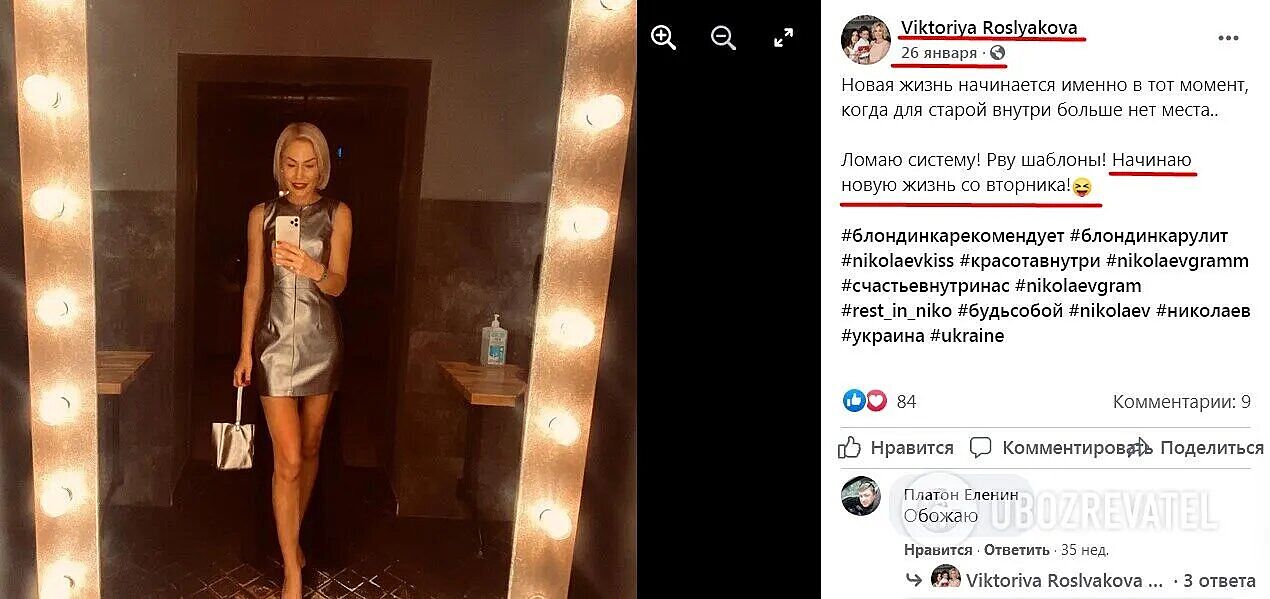This screenshot has width=1270, height=599.
Task: Expand the Комментарии: 9 comments list
Action: coord(1181,402)
